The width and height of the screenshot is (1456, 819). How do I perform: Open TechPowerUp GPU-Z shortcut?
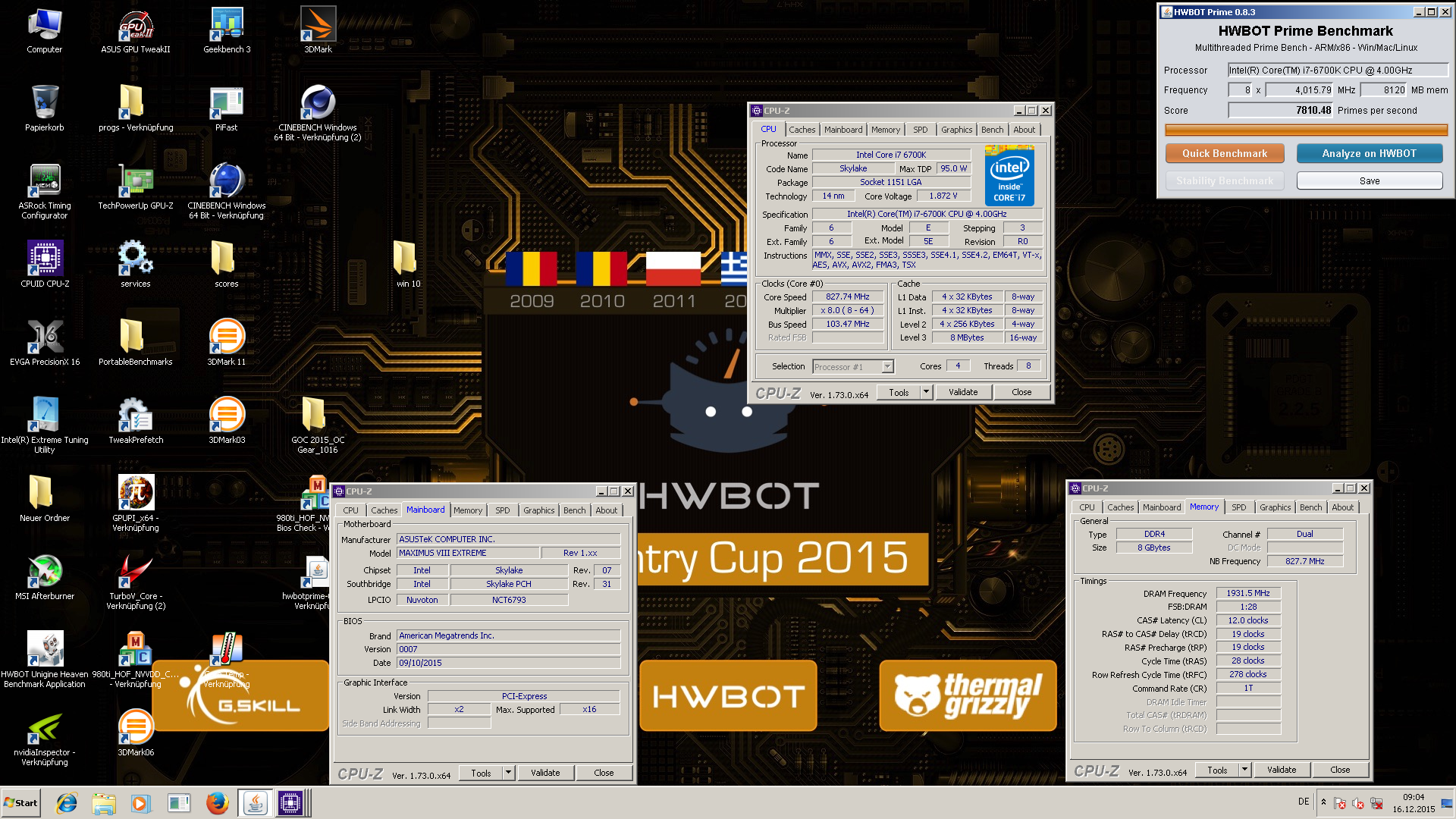click(x=136, y=187)
